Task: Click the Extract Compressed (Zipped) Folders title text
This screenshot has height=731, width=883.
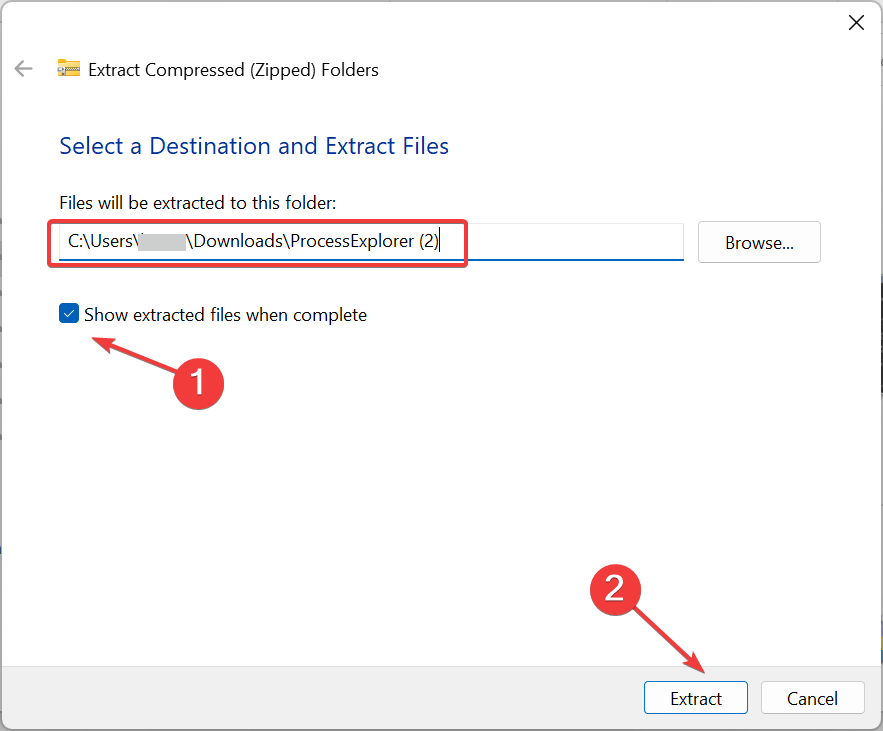Action: (x=233, y=70)
